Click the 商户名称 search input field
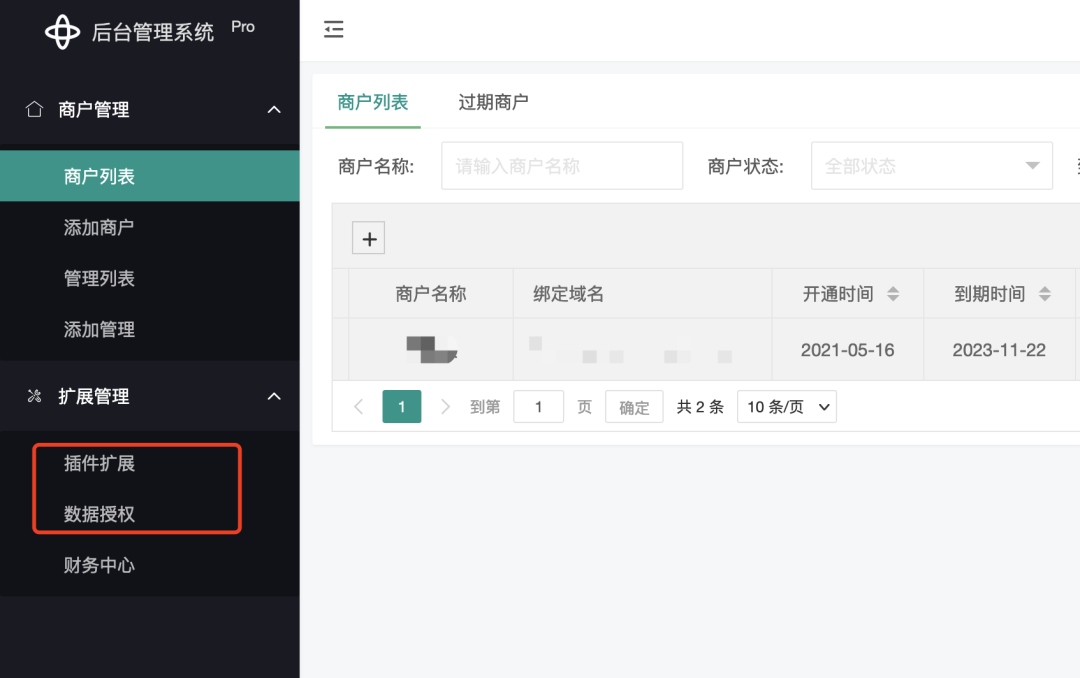Screen dimensions: 1080x678 [x=562, y=166]
